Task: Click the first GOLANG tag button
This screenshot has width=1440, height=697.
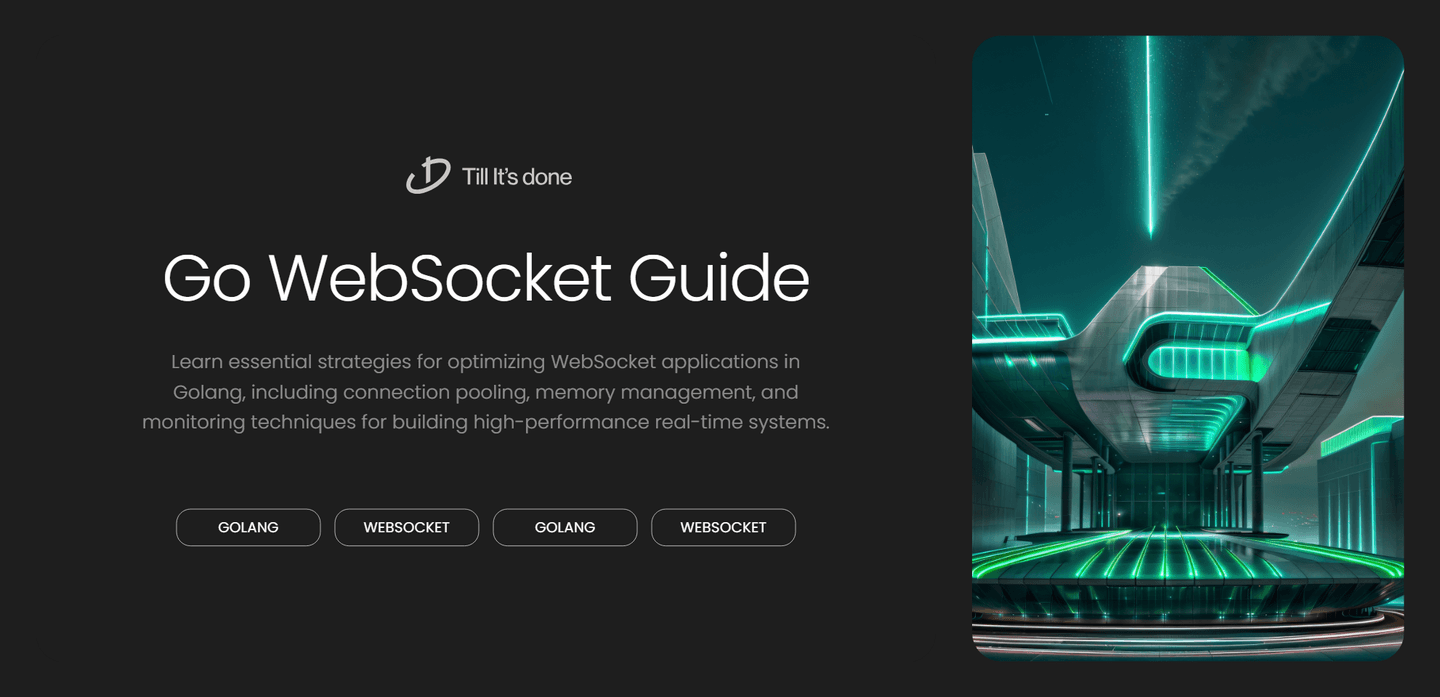Action: (248, 527)
